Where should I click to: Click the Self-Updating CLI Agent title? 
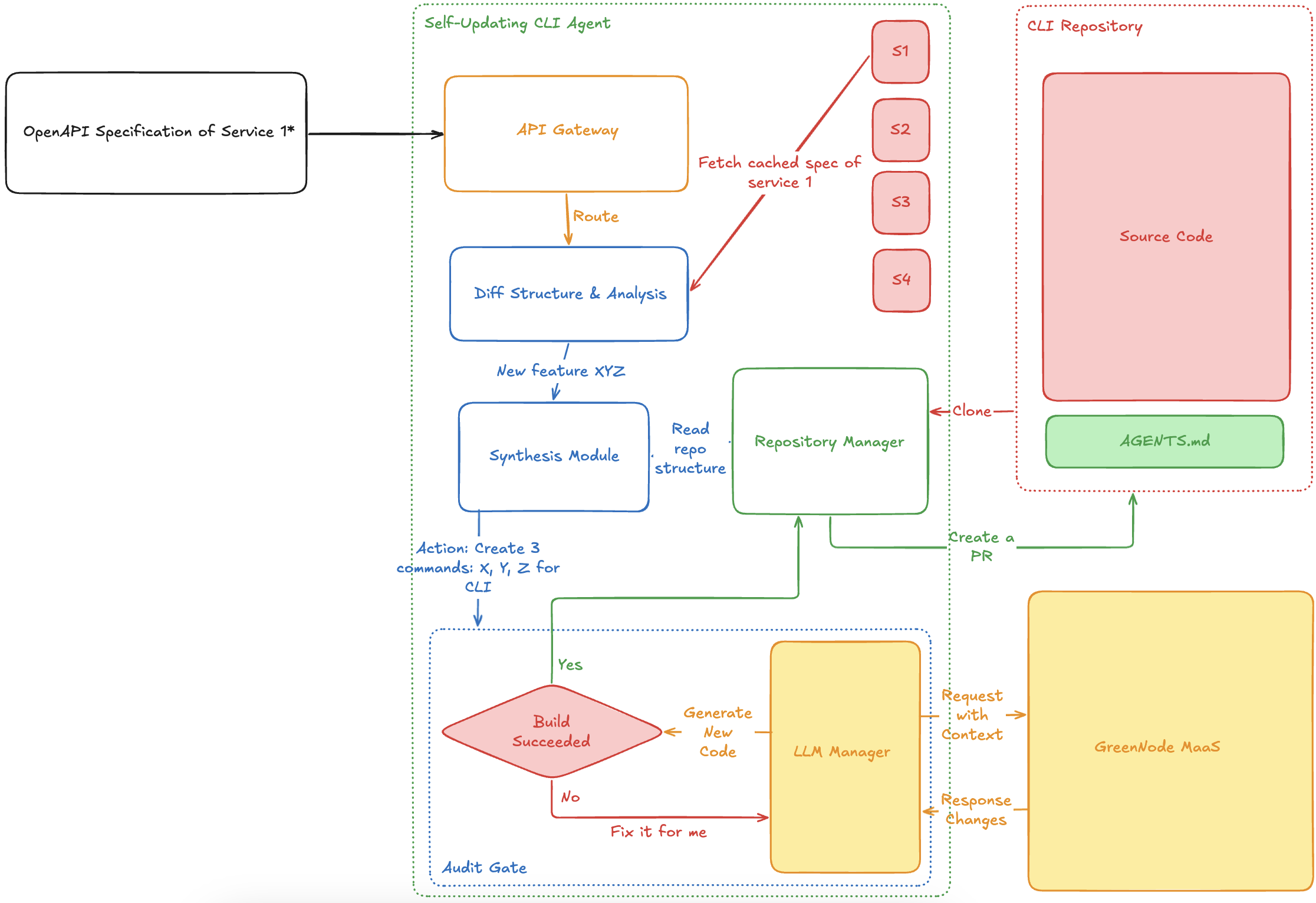coord(517,24)
